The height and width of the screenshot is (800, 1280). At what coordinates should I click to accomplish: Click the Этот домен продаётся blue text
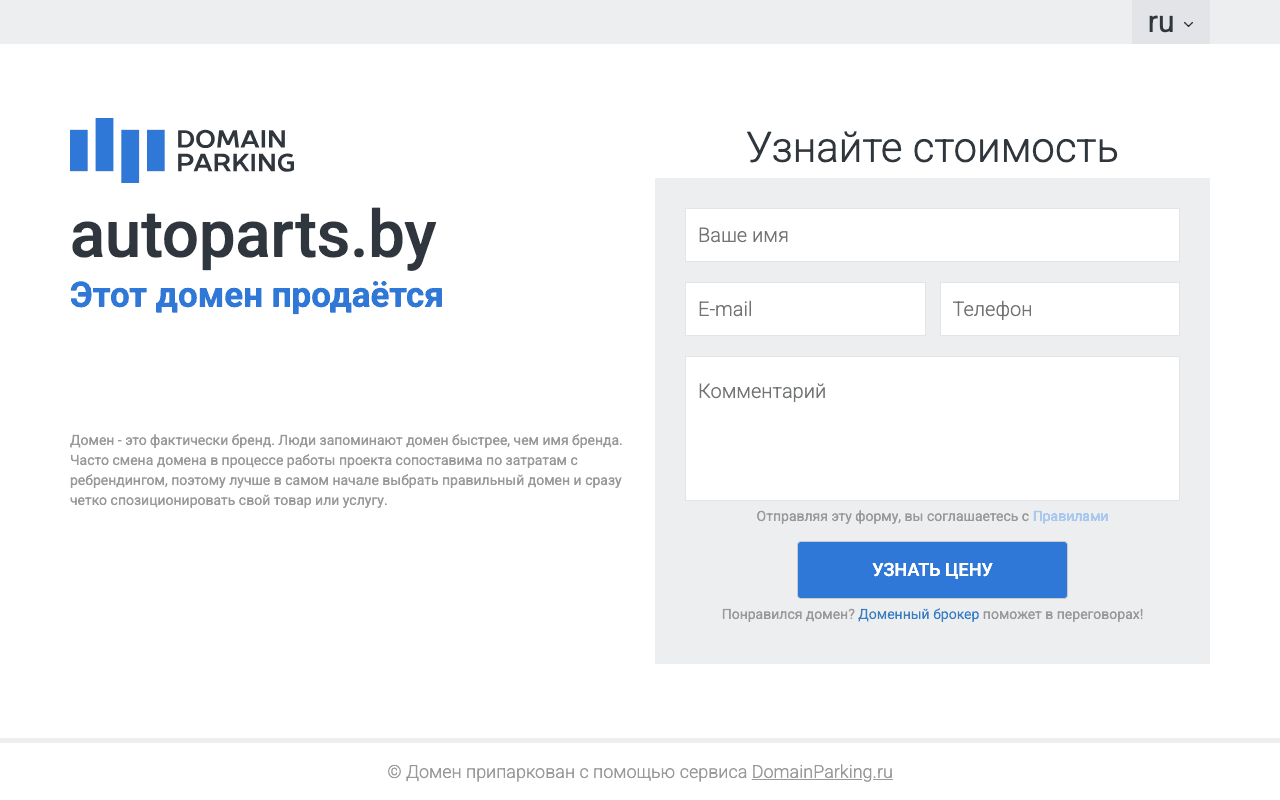256,295
